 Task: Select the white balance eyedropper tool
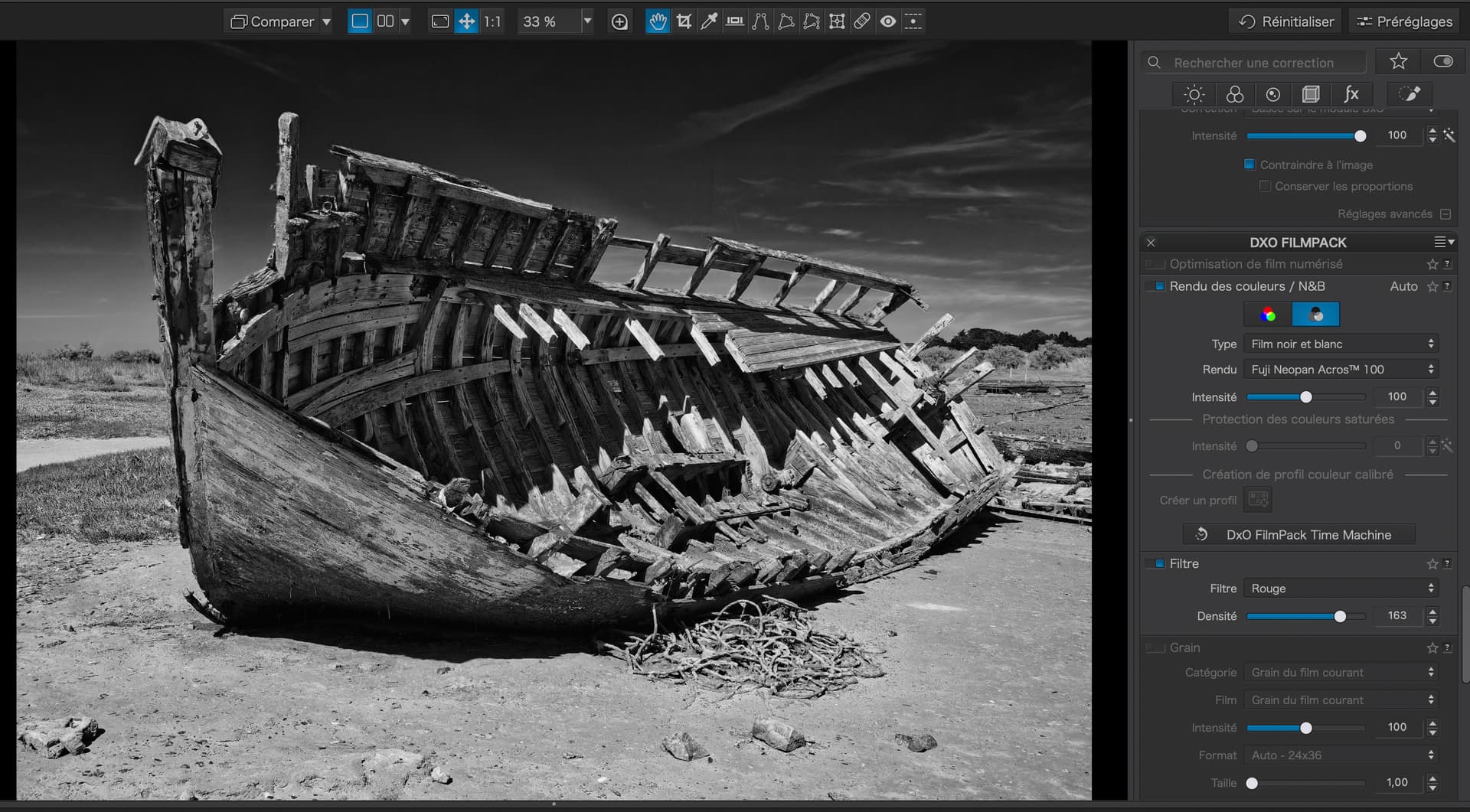tap(709, 21)
